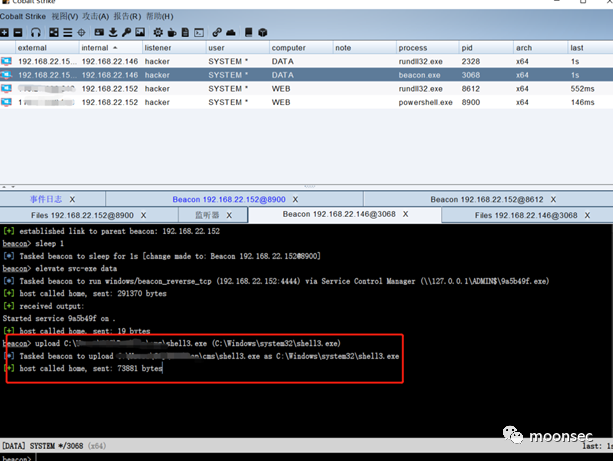Switch to Files 192.168.22.146@3068 tab
613x461 pixels.
click(526, 215)
